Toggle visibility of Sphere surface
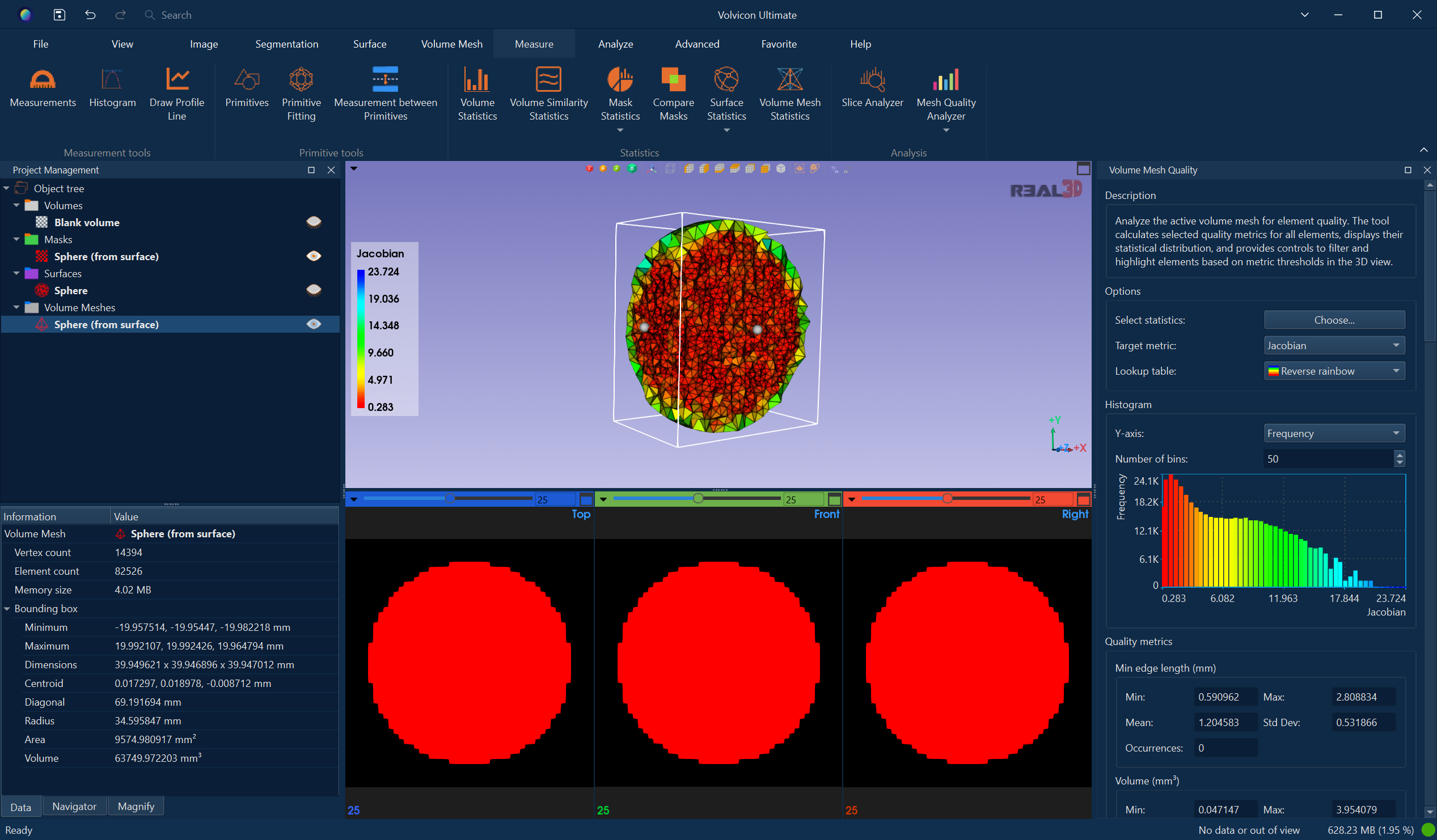This screenshot has width=1437, height=840. pos(314,290)
